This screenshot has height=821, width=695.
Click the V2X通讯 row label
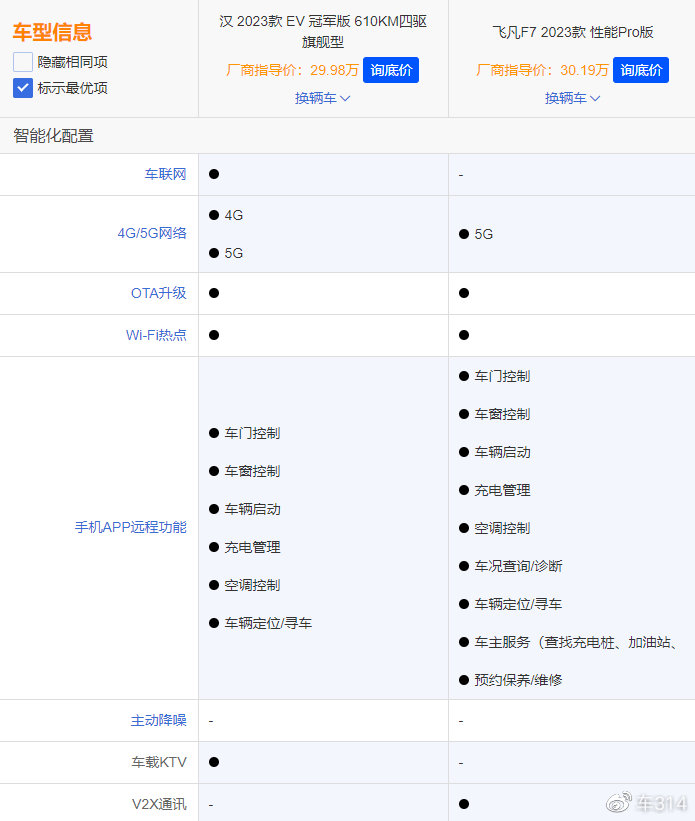click(159, 804)
